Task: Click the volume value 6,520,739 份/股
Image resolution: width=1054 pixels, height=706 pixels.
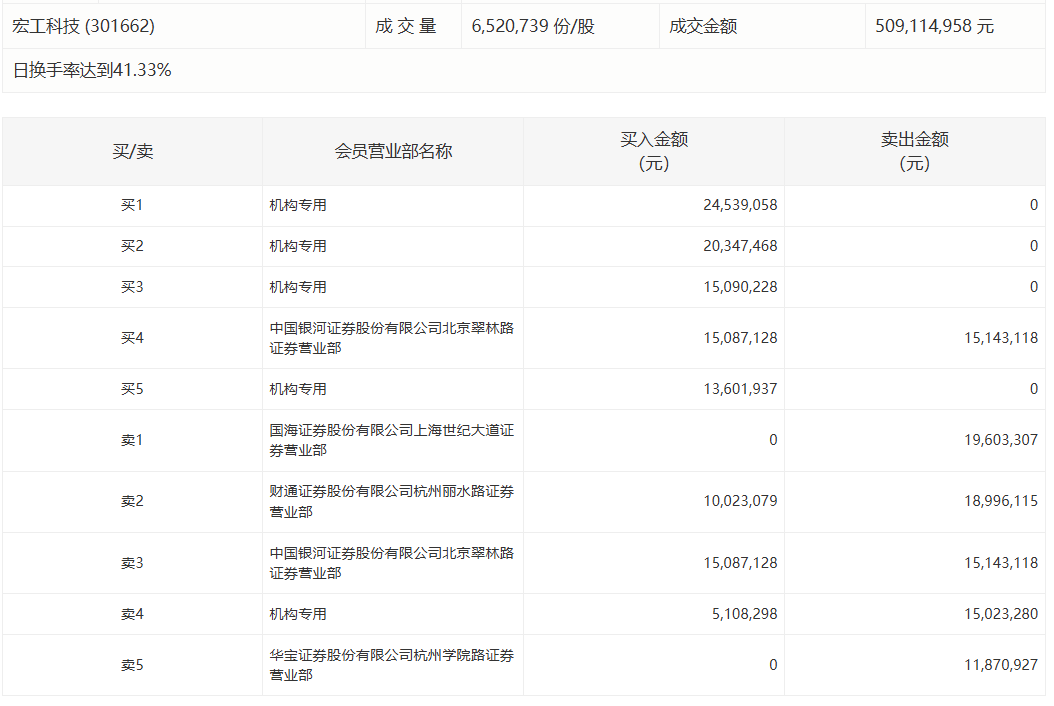Action: [532, 27]
